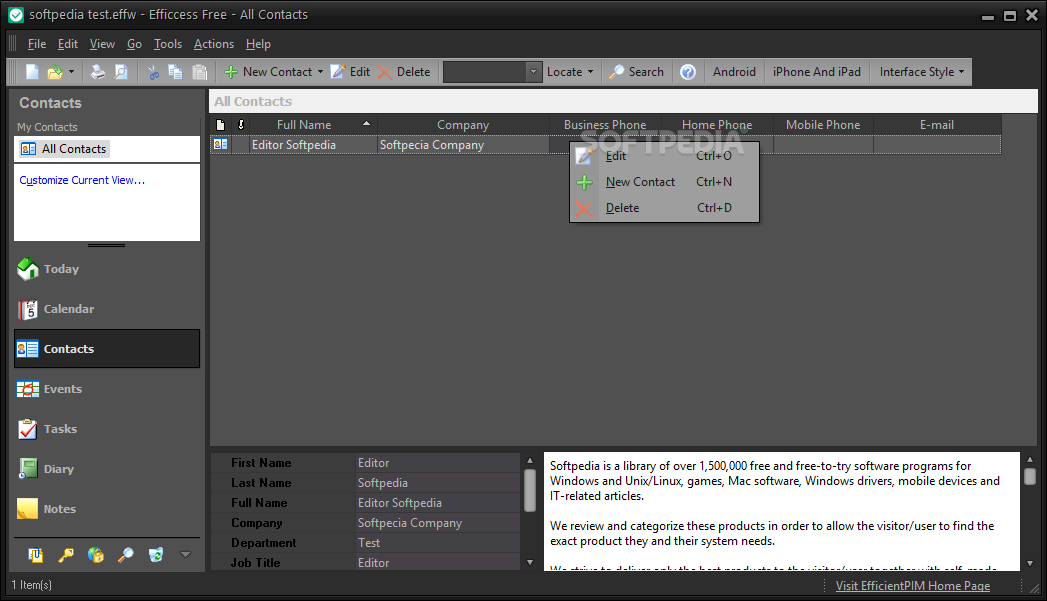1047x601 pixels.
Task: Click the Delete button in the toolbar
Action: [404, 71]
